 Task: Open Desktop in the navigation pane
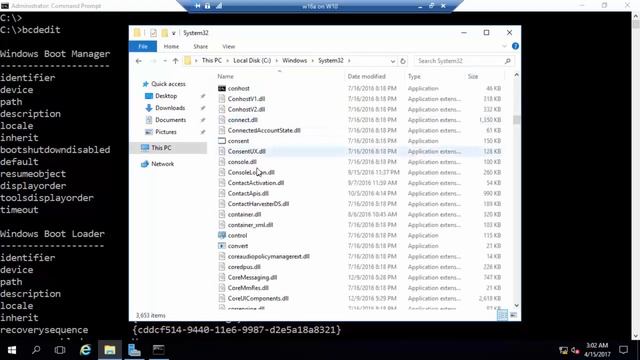[166, 96]
